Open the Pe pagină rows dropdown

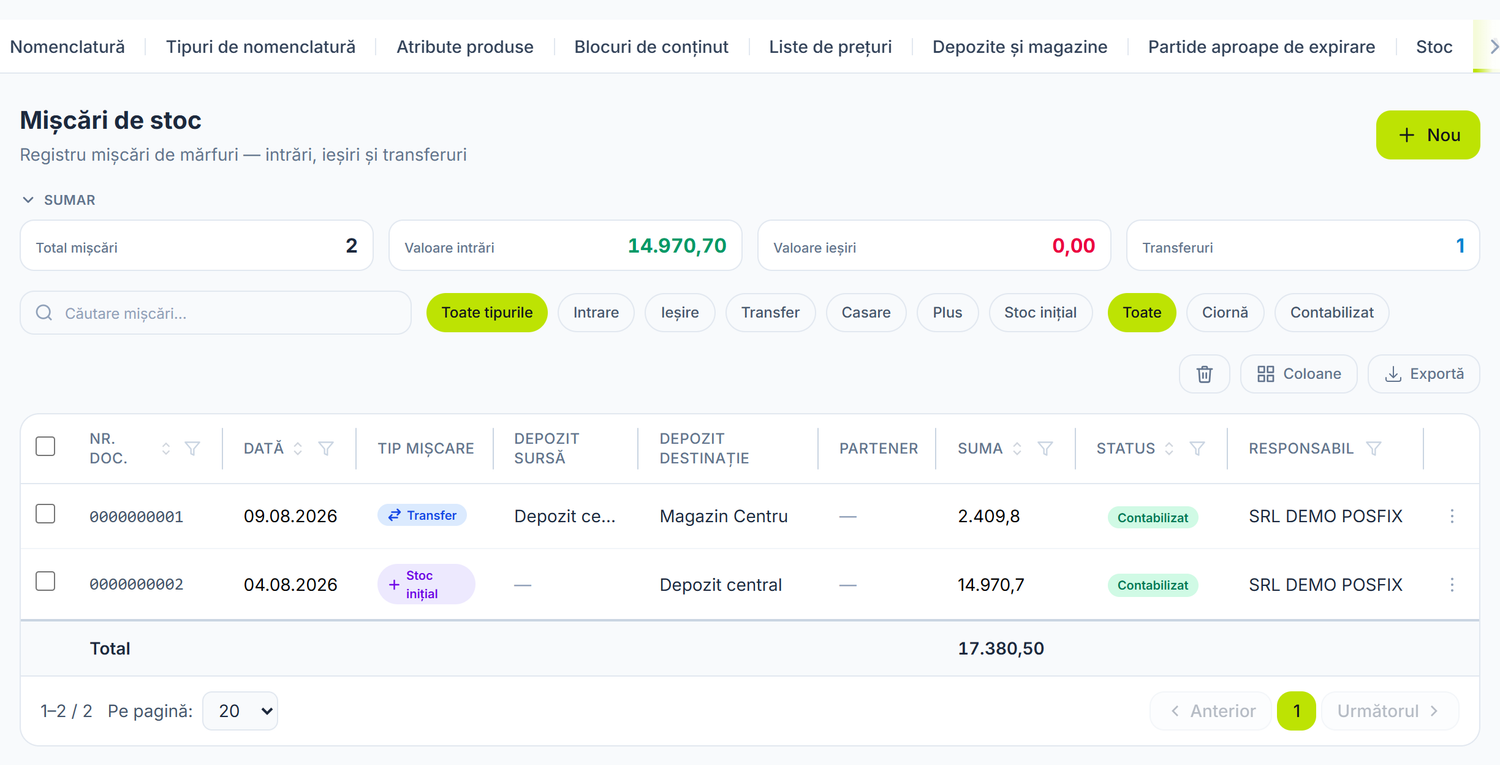pyautogui.click(x=240, y=711)
